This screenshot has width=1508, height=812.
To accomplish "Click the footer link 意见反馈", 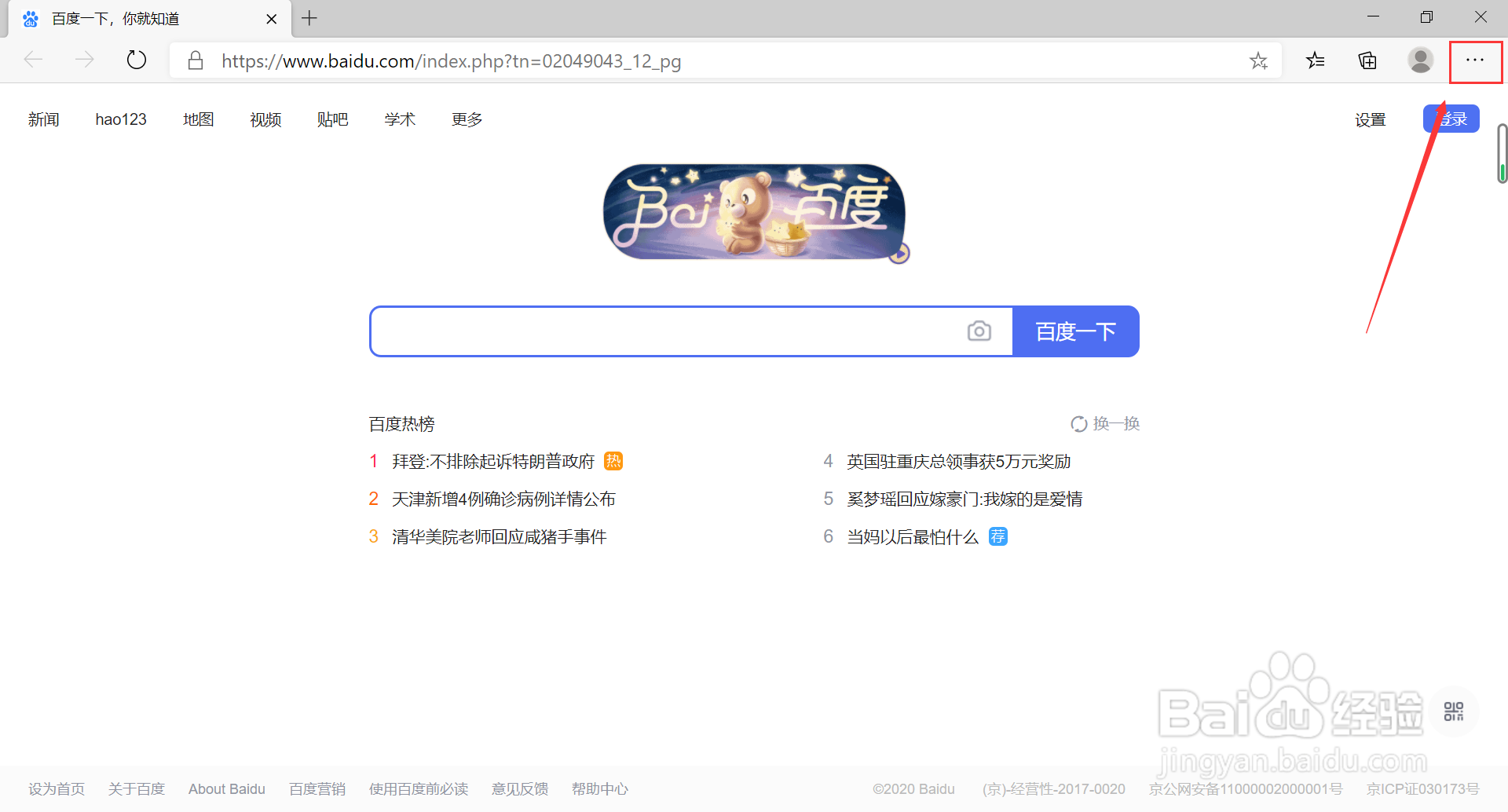I will coord(520,789).
